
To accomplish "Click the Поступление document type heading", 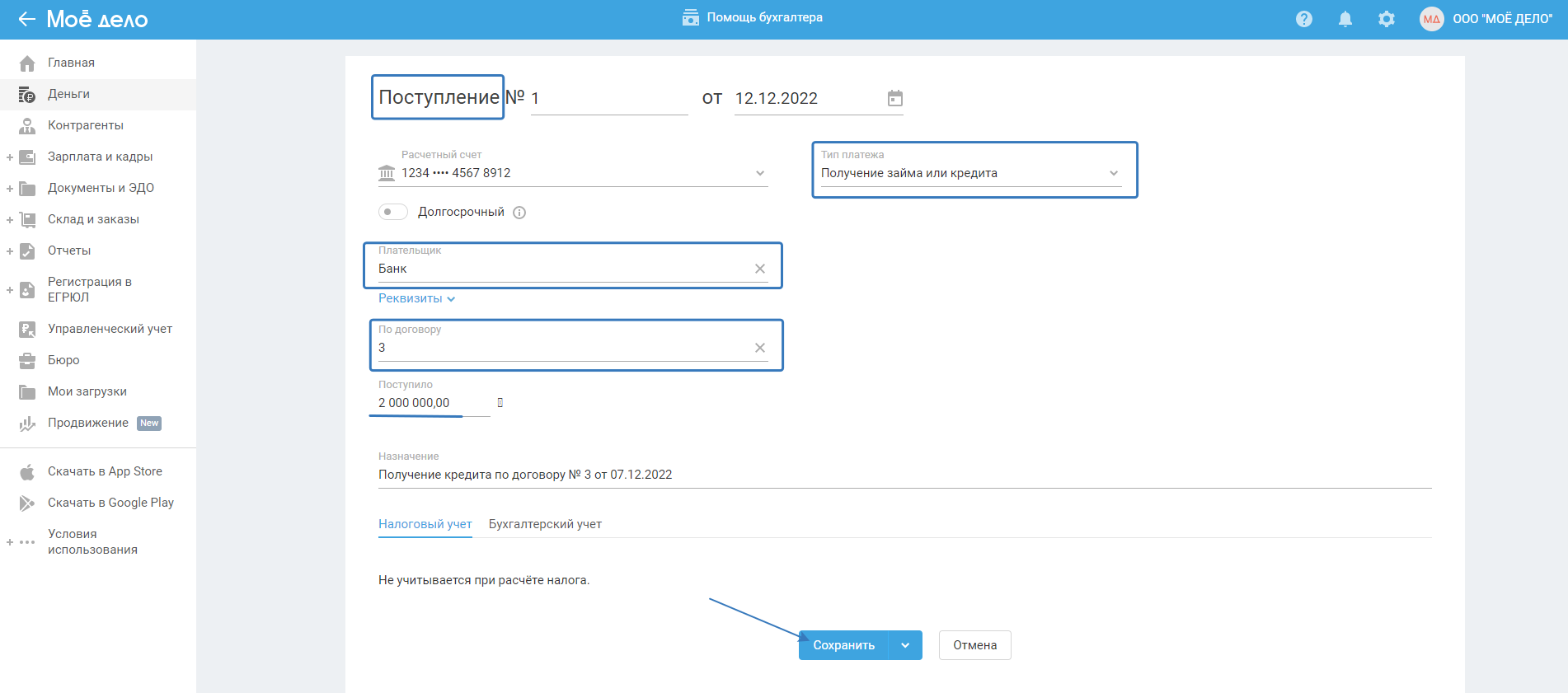I will point(439,97).
